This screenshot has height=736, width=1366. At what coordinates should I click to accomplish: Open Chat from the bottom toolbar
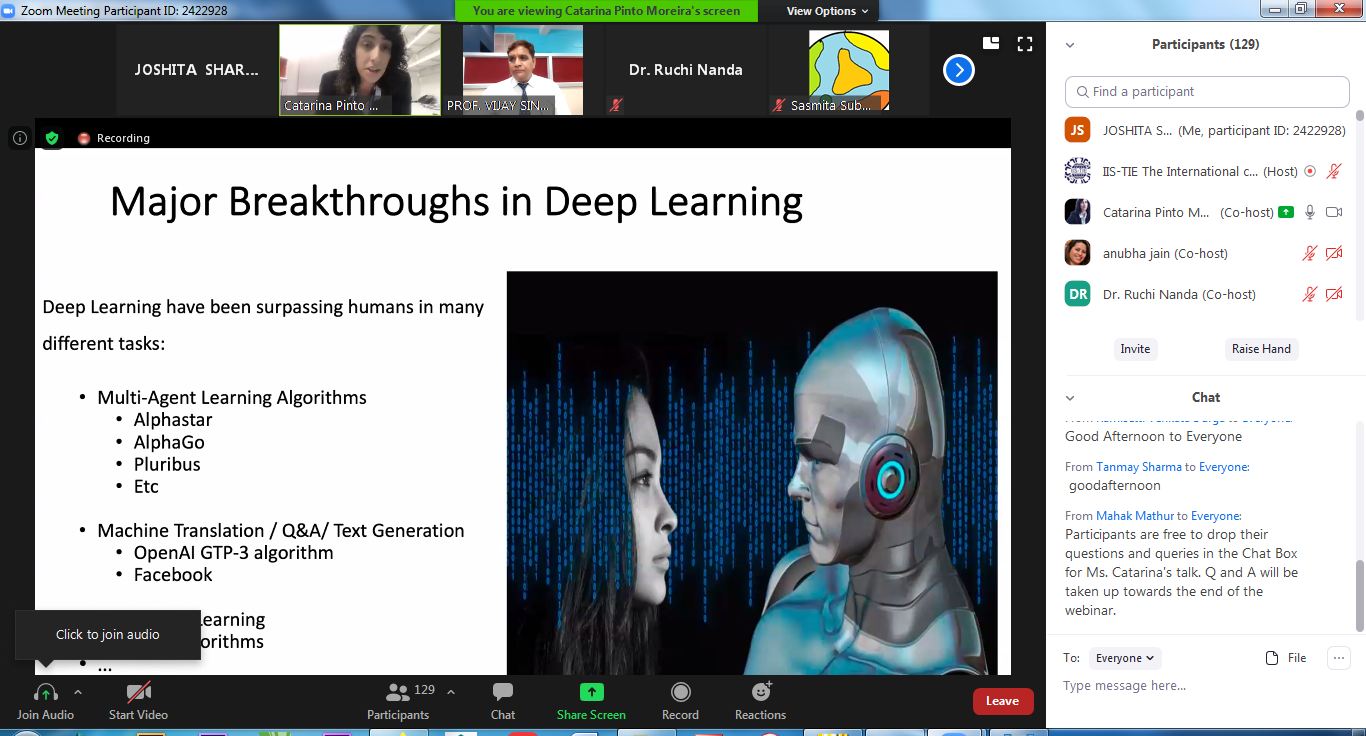pos(503,692)
